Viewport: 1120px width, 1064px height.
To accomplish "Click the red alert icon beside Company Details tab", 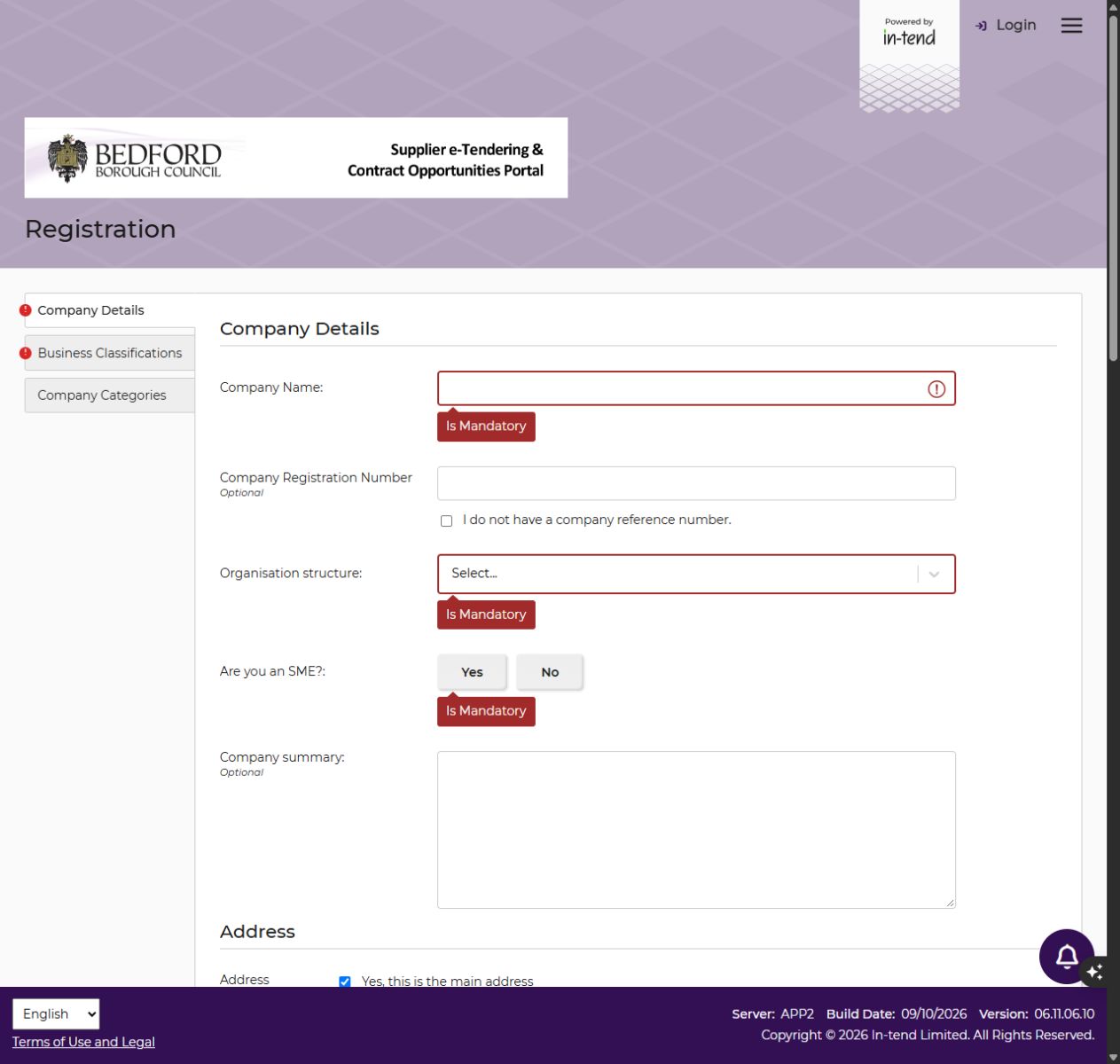I will point(26,310).
